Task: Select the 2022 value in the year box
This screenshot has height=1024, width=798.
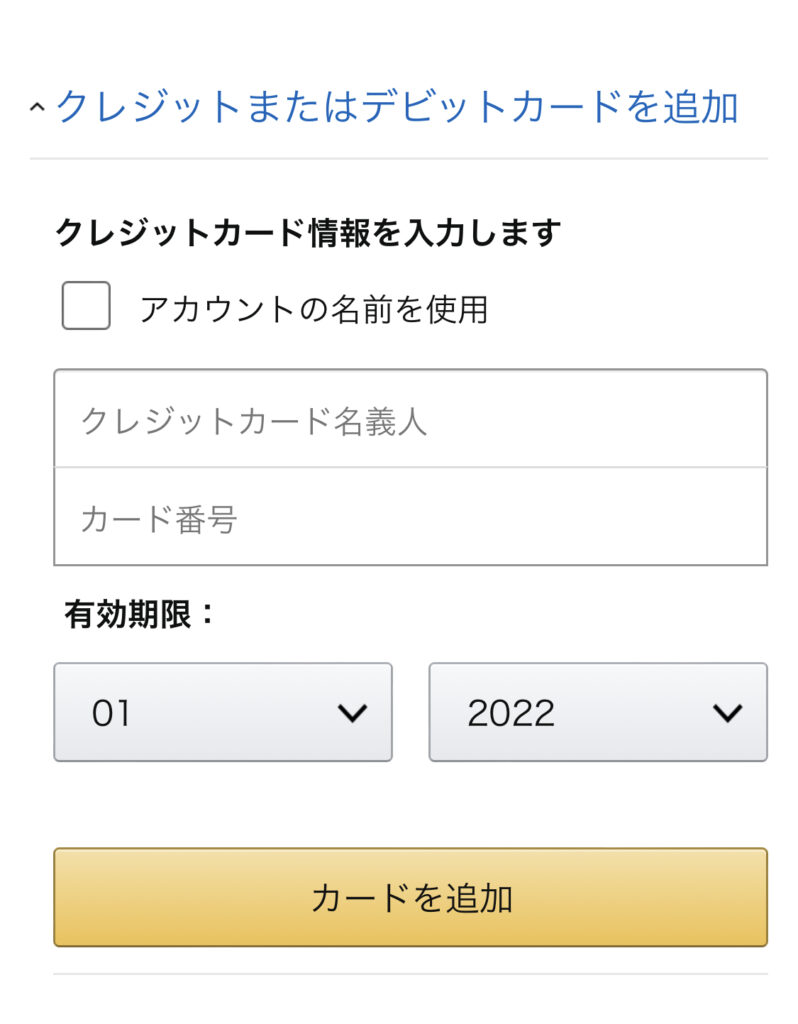Action: pyautogui.click(x=511, y=712)
